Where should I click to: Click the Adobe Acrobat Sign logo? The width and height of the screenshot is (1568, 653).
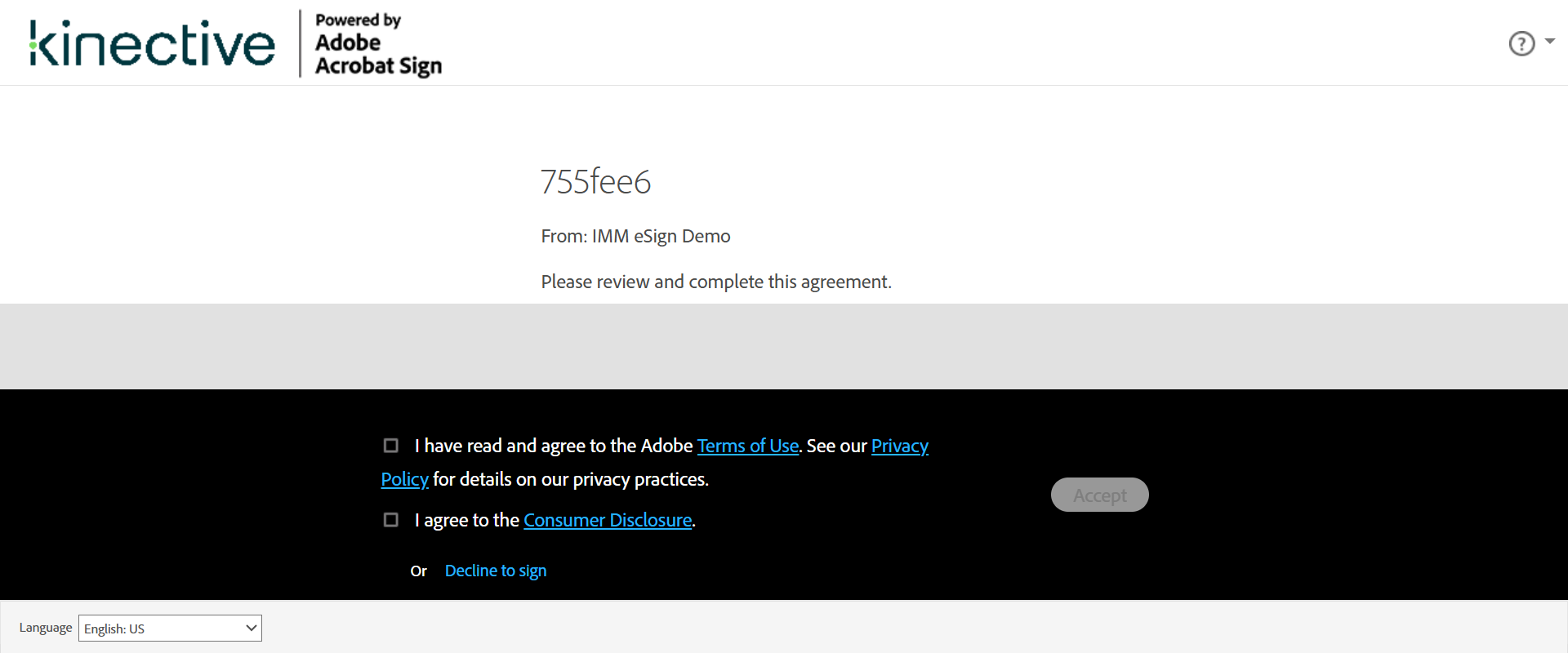[378, 45]
